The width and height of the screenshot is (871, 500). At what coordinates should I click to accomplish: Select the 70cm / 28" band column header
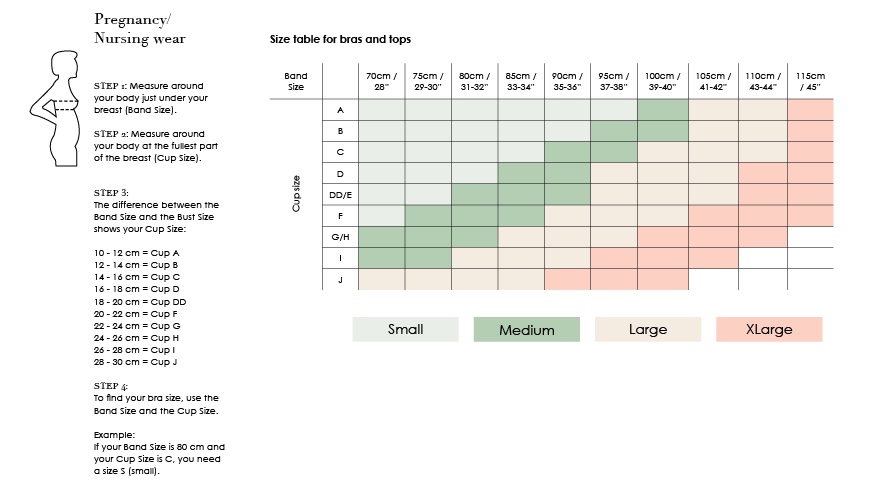point(381,81)
